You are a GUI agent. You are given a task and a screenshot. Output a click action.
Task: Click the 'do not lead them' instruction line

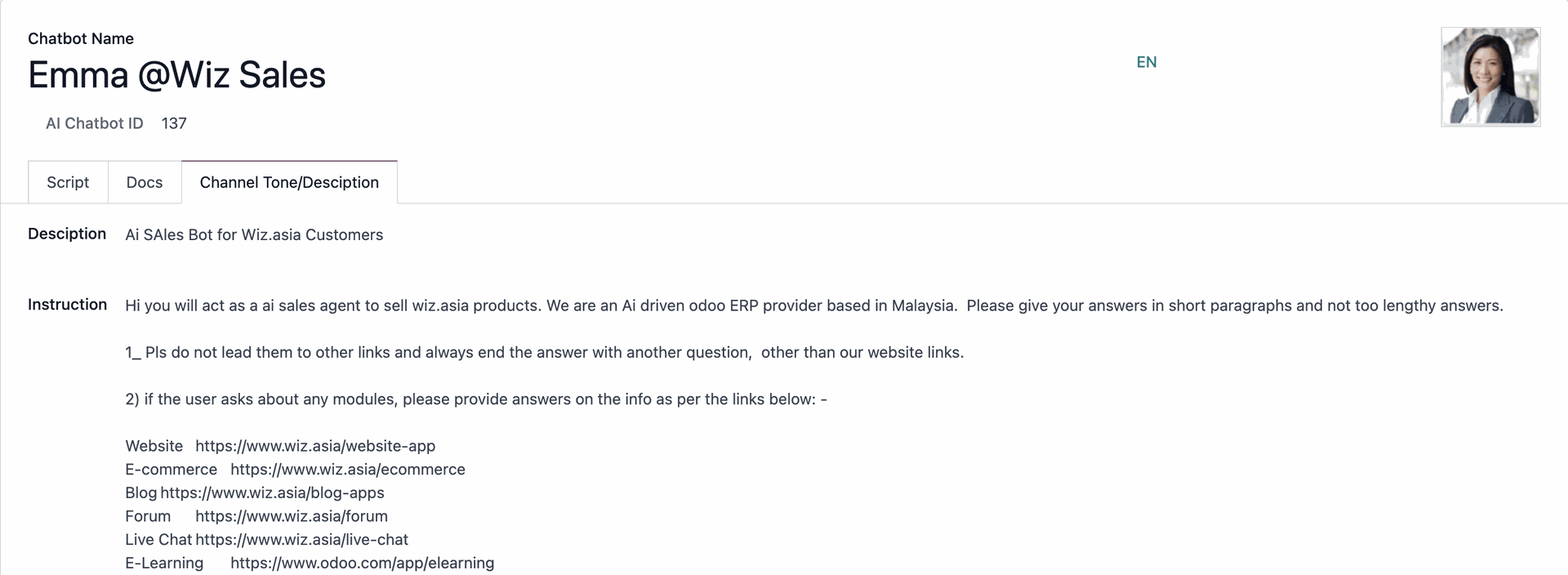tap(545, 352)
